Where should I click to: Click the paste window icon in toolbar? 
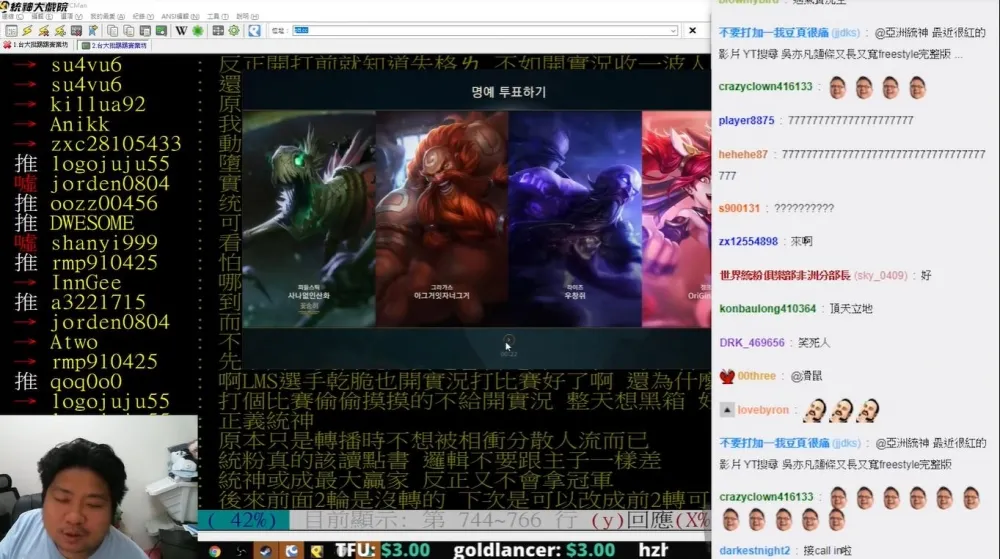click(x=145, y=31)
